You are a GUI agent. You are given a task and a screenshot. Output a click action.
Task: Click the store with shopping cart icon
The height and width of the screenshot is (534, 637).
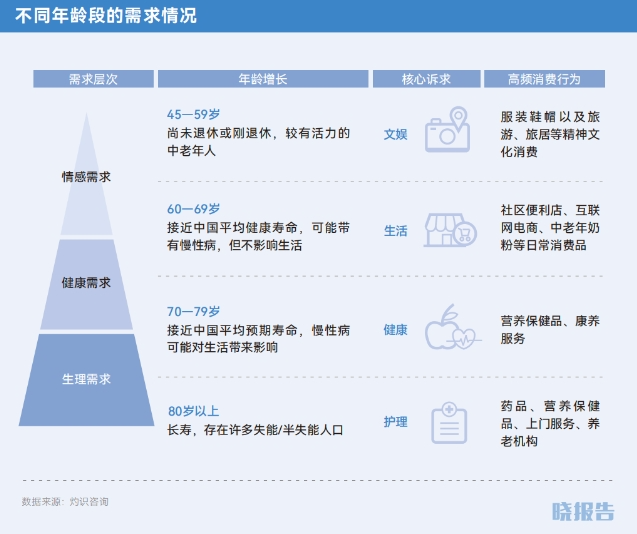coord(450,230)
